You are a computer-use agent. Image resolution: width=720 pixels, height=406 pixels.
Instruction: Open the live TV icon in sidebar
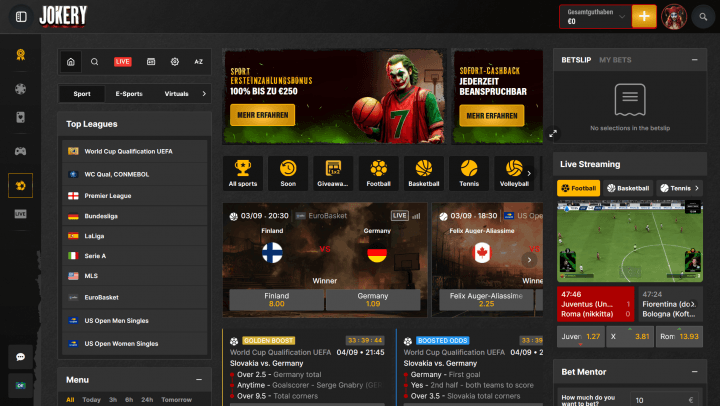pos(20,214)
